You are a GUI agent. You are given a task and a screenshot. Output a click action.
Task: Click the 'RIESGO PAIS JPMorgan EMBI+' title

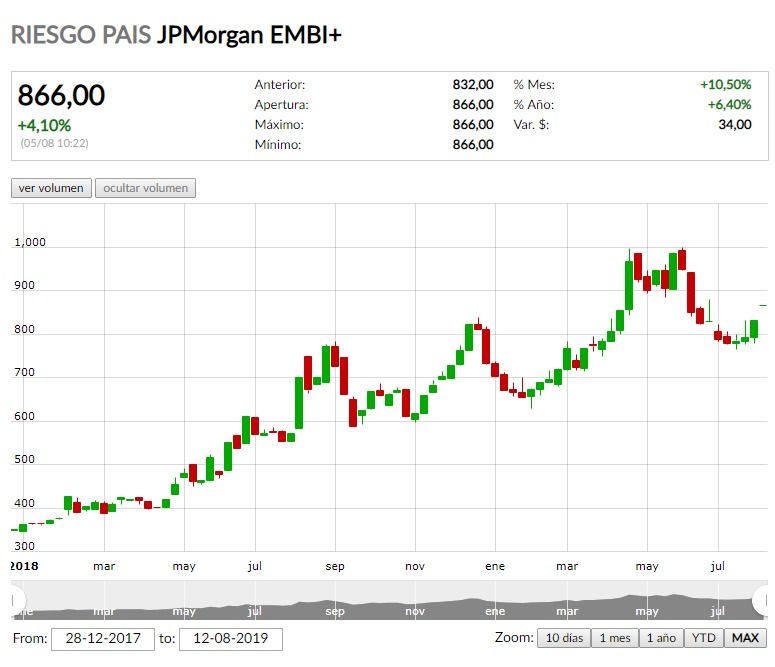176,35
